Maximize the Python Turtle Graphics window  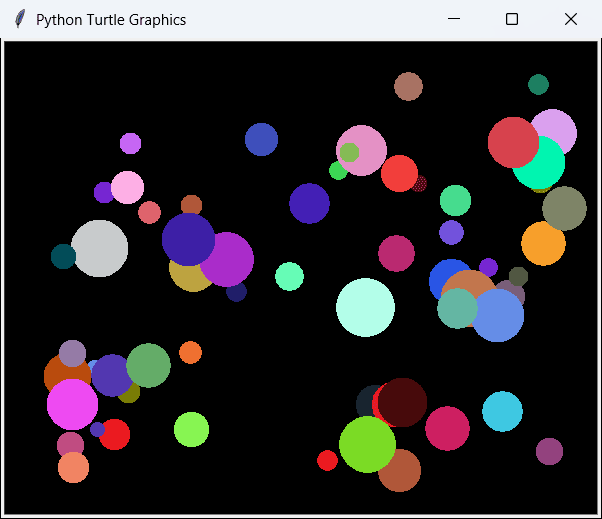(x=512, y=19)
